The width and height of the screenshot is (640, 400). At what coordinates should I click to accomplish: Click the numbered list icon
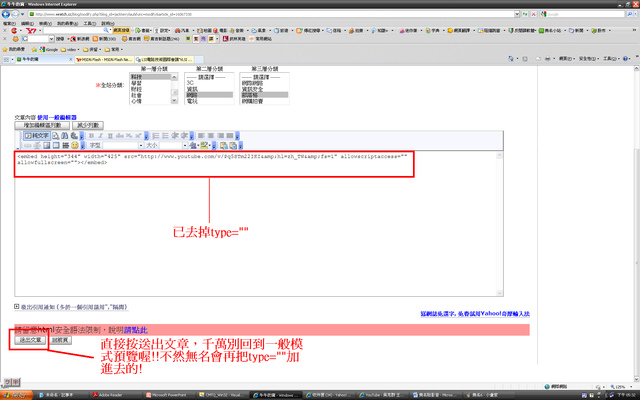156,136
